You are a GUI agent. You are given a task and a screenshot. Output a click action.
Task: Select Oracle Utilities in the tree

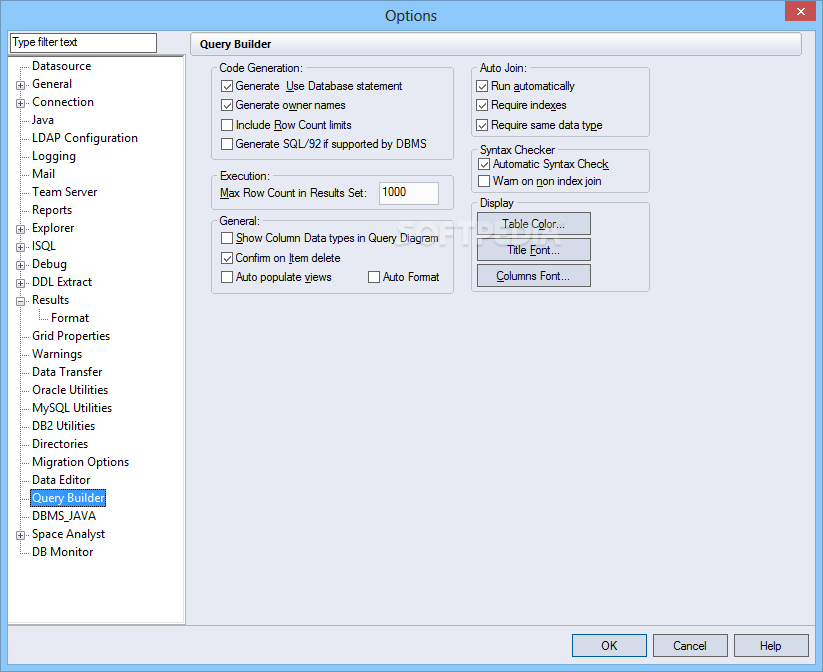click(70, 390)
